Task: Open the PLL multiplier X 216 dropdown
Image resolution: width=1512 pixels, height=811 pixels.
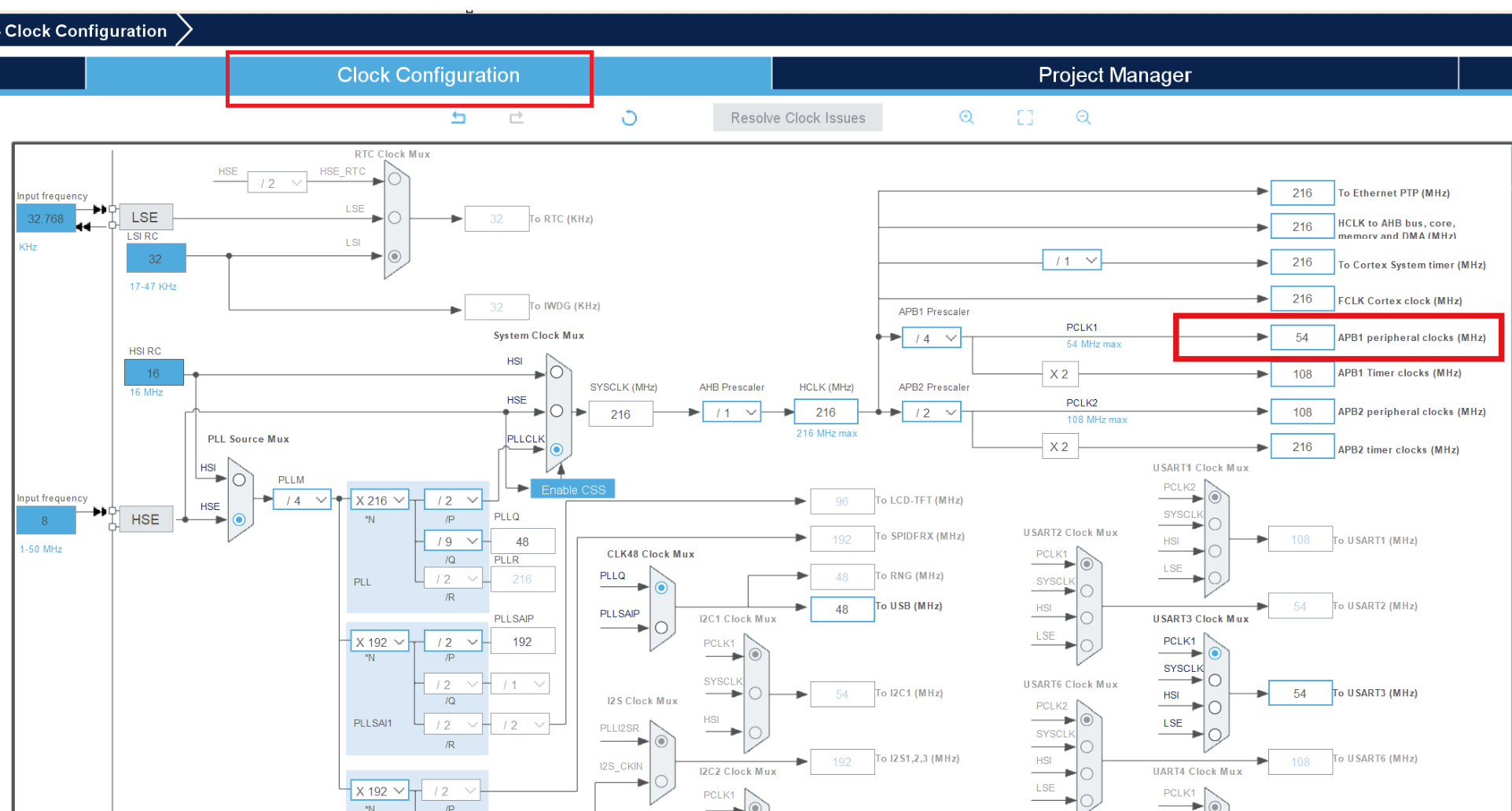Action: (x=380, y=500)
